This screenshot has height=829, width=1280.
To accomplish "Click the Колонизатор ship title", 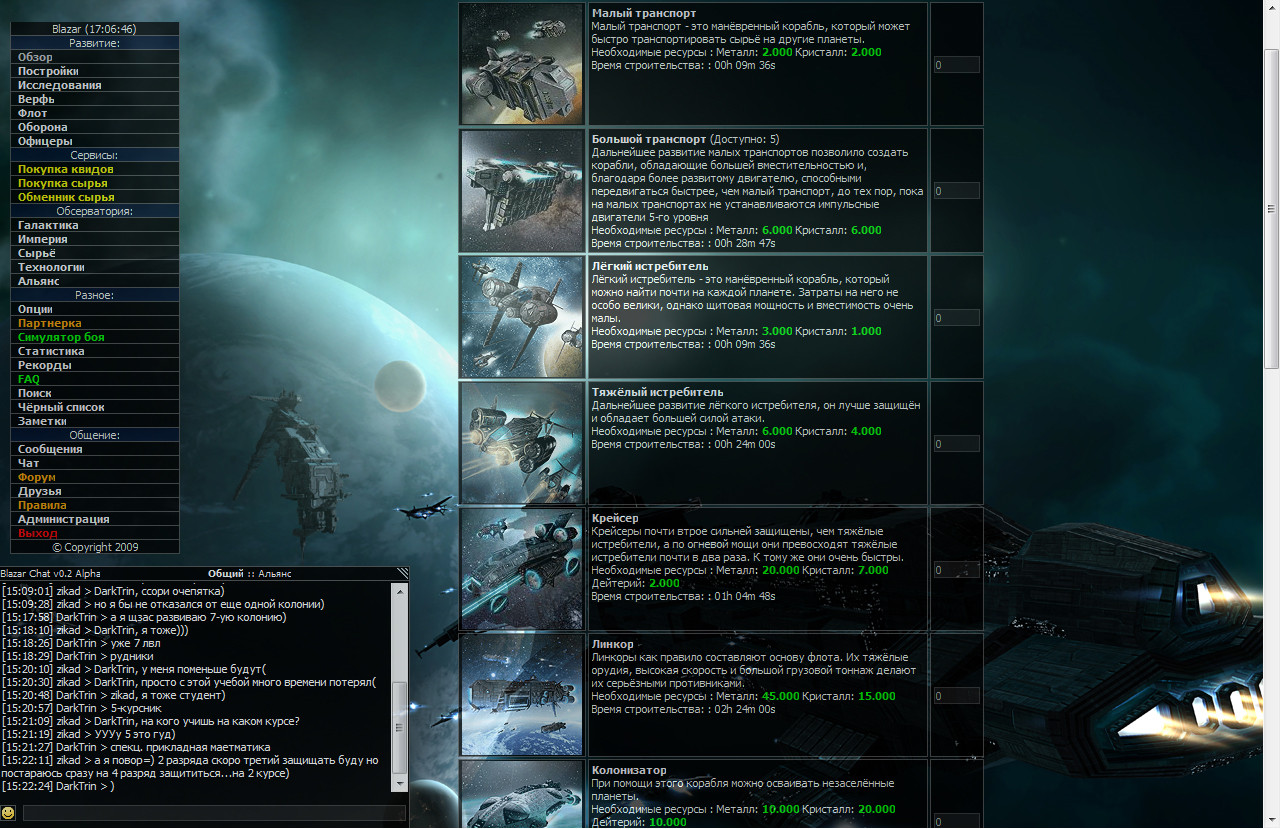I will pos(628,770).
